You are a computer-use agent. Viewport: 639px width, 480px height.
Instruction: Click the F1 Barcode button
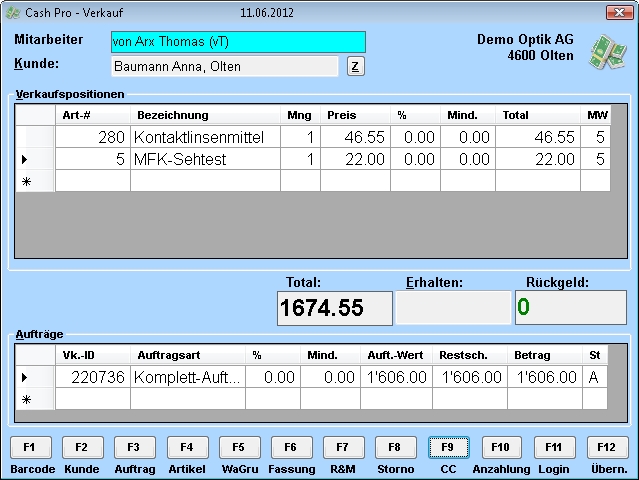pyautogui.click(x=31, y=447)
